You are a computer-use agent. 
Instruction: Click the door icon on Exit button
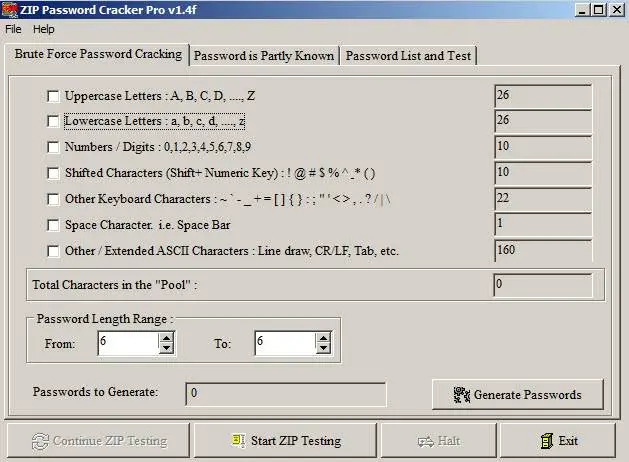(x=546, y=441)
